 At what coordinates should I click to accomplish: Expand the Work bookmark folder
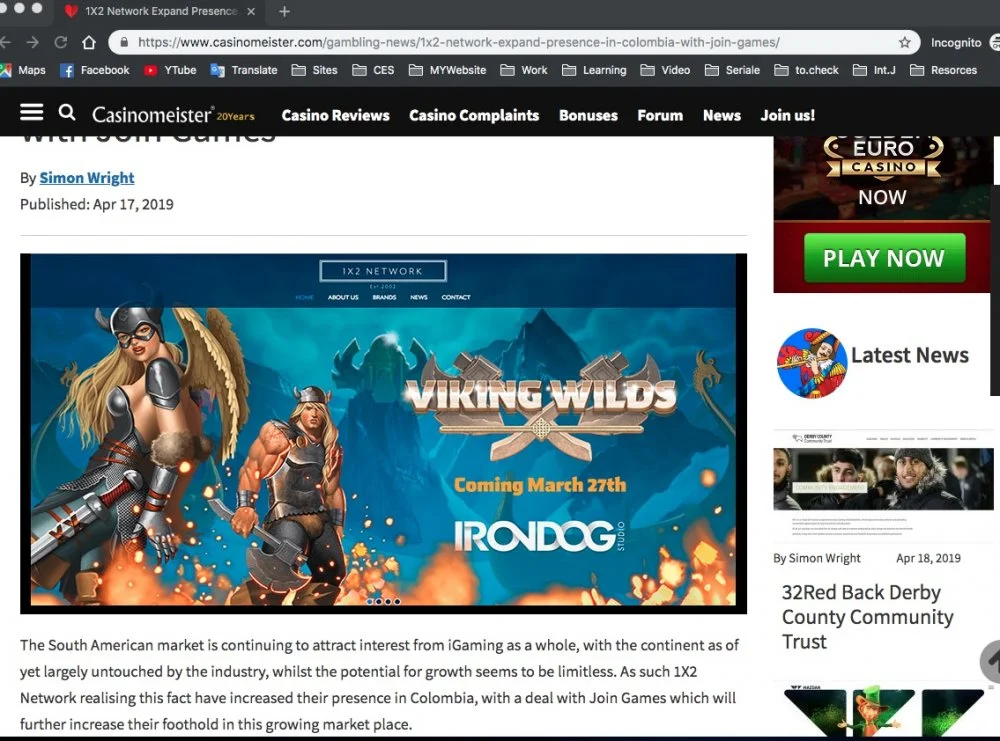click(524, 70)
